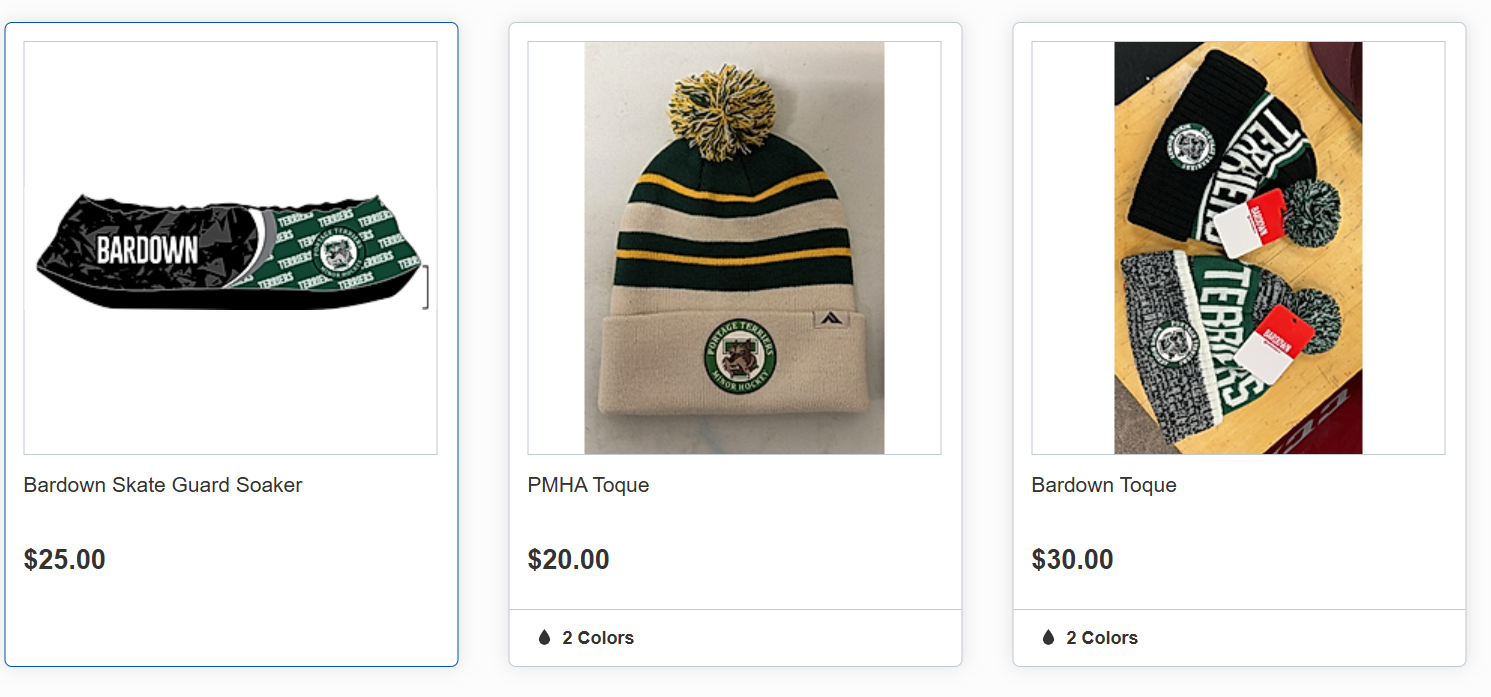View the 2 Colors label on Bardown Toque
The image size is (1491, 697).
[1102, 638]
